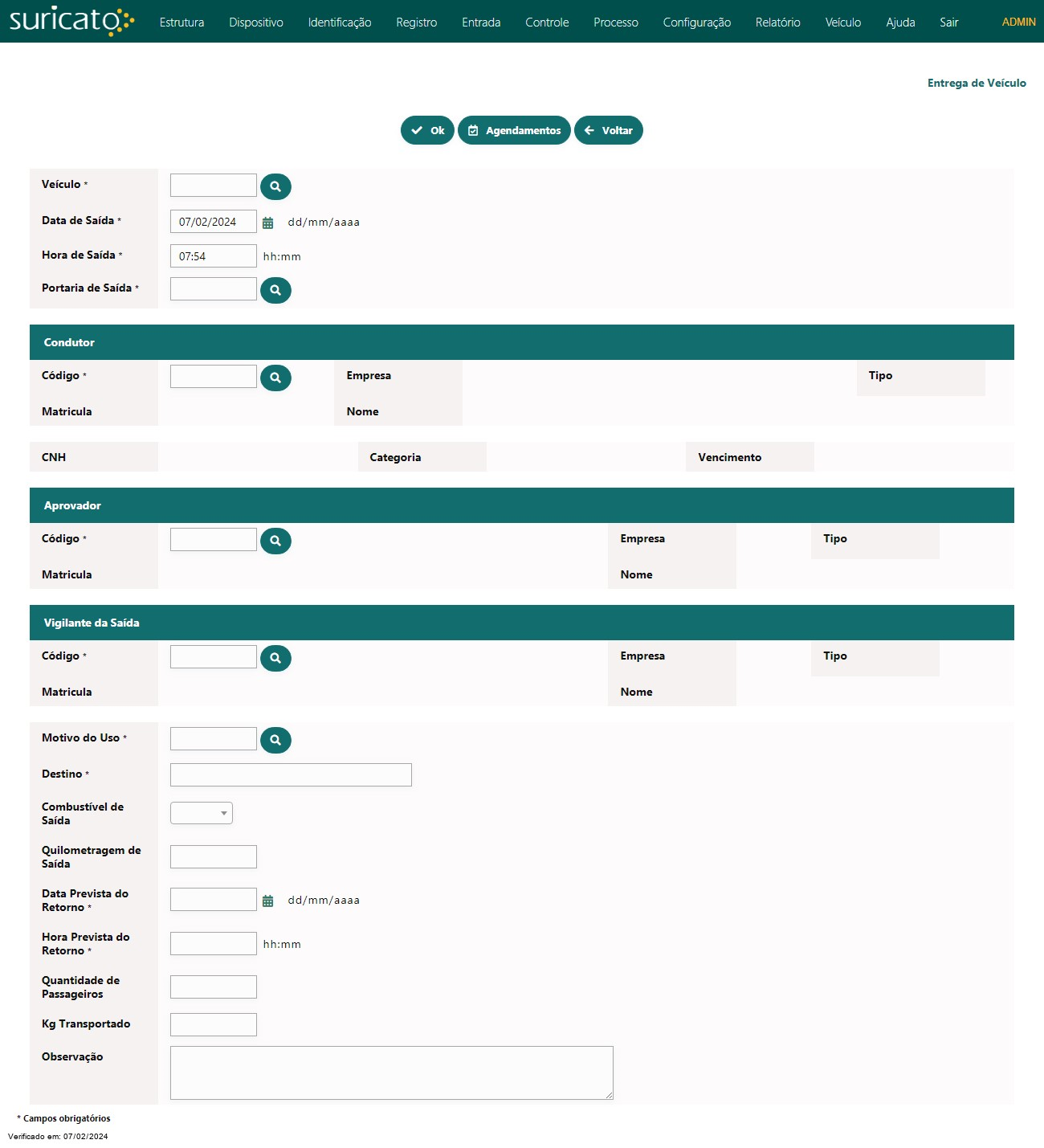Open calendar picker for Data de Saída
Viewport: 1044px width, 1148px height.
tap(268, 223)
